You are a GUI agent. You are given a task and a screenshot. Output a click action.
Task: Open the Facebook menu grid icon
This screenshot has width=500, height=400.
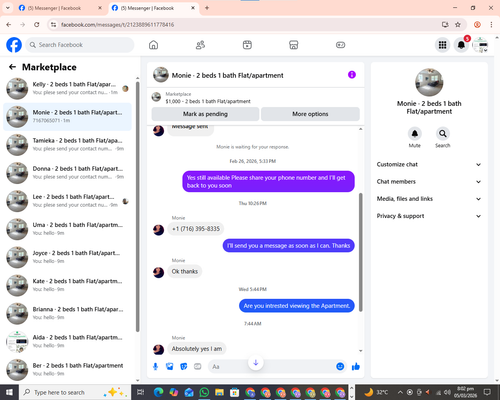coord(442,45)
